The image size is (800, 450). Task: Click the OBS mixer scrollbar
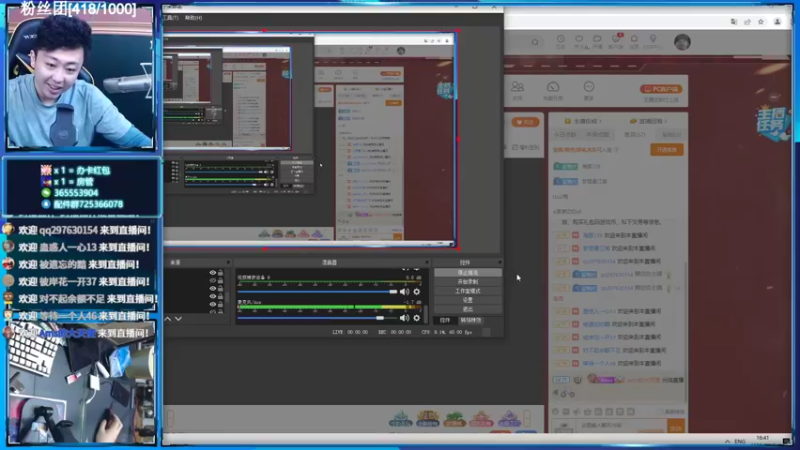click(426, 313)
